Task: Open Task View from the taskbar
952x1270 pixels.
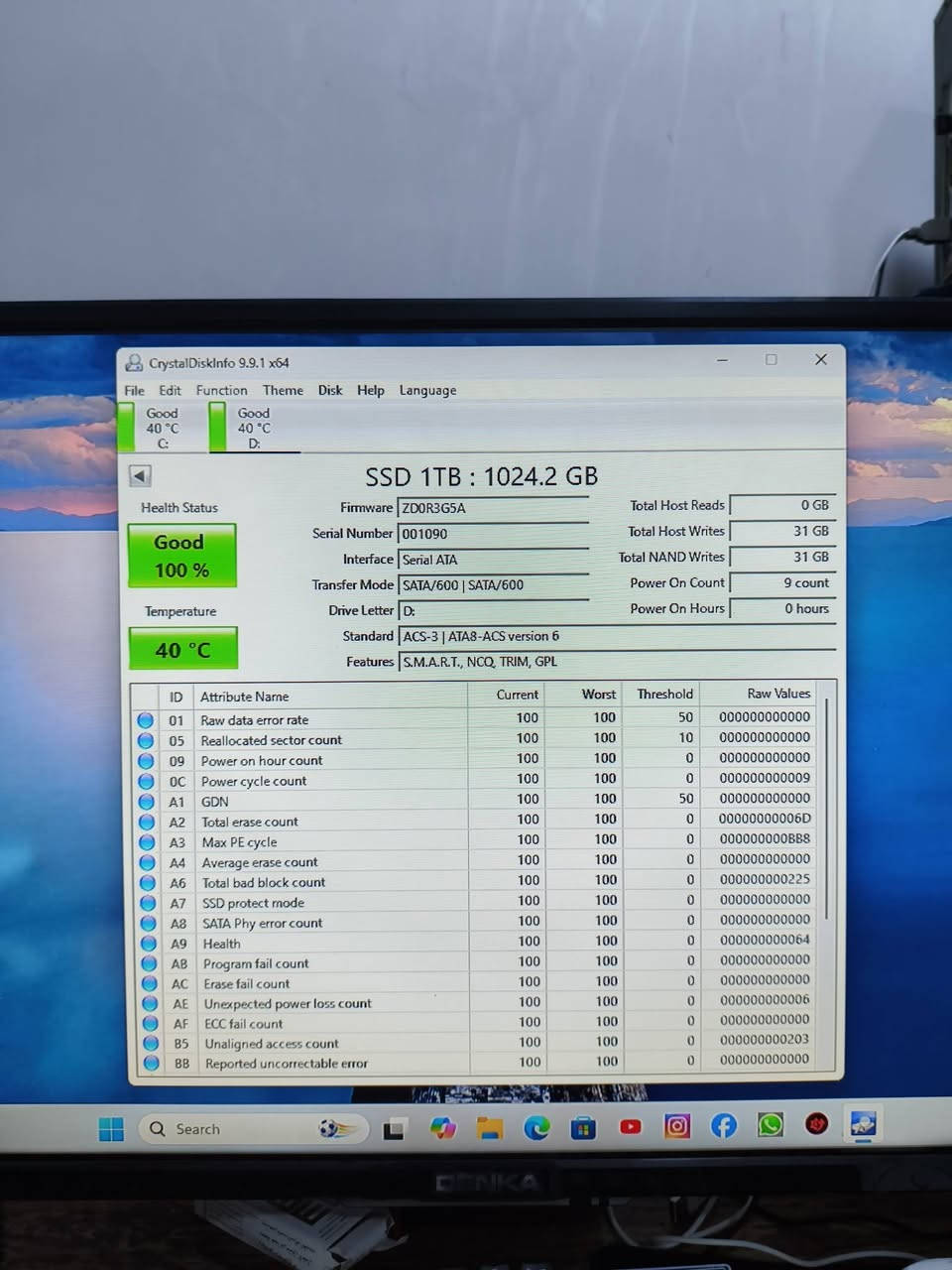Action: coord(395,1129)
